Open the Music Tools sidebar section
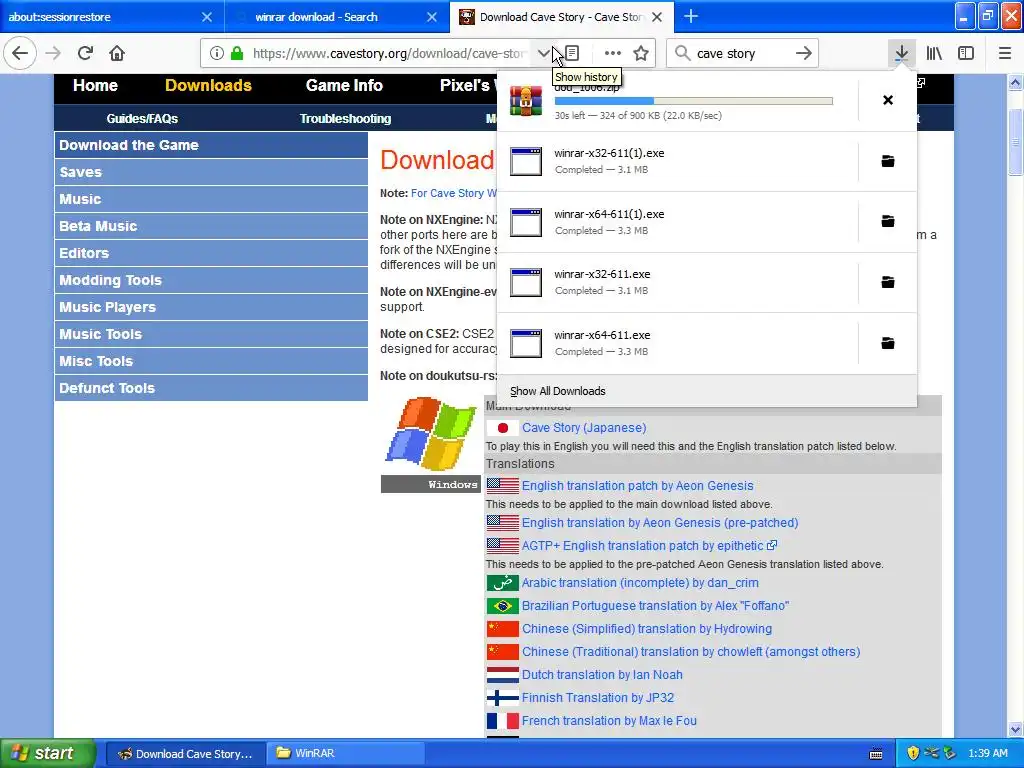The image size is (1024, 768). (211, 334)
